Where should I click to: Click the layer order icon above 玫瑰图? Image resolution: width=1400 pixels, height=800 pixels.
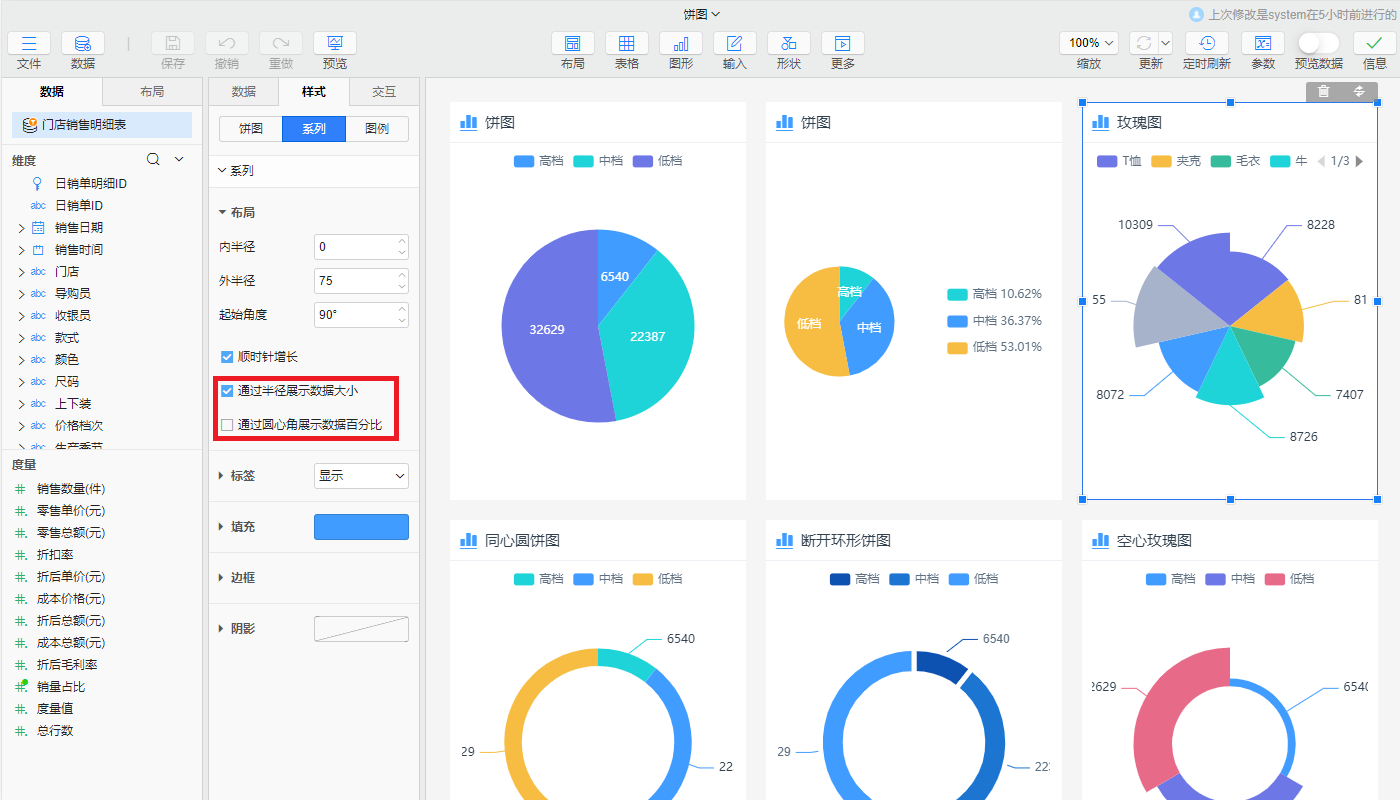[1359, 91]
